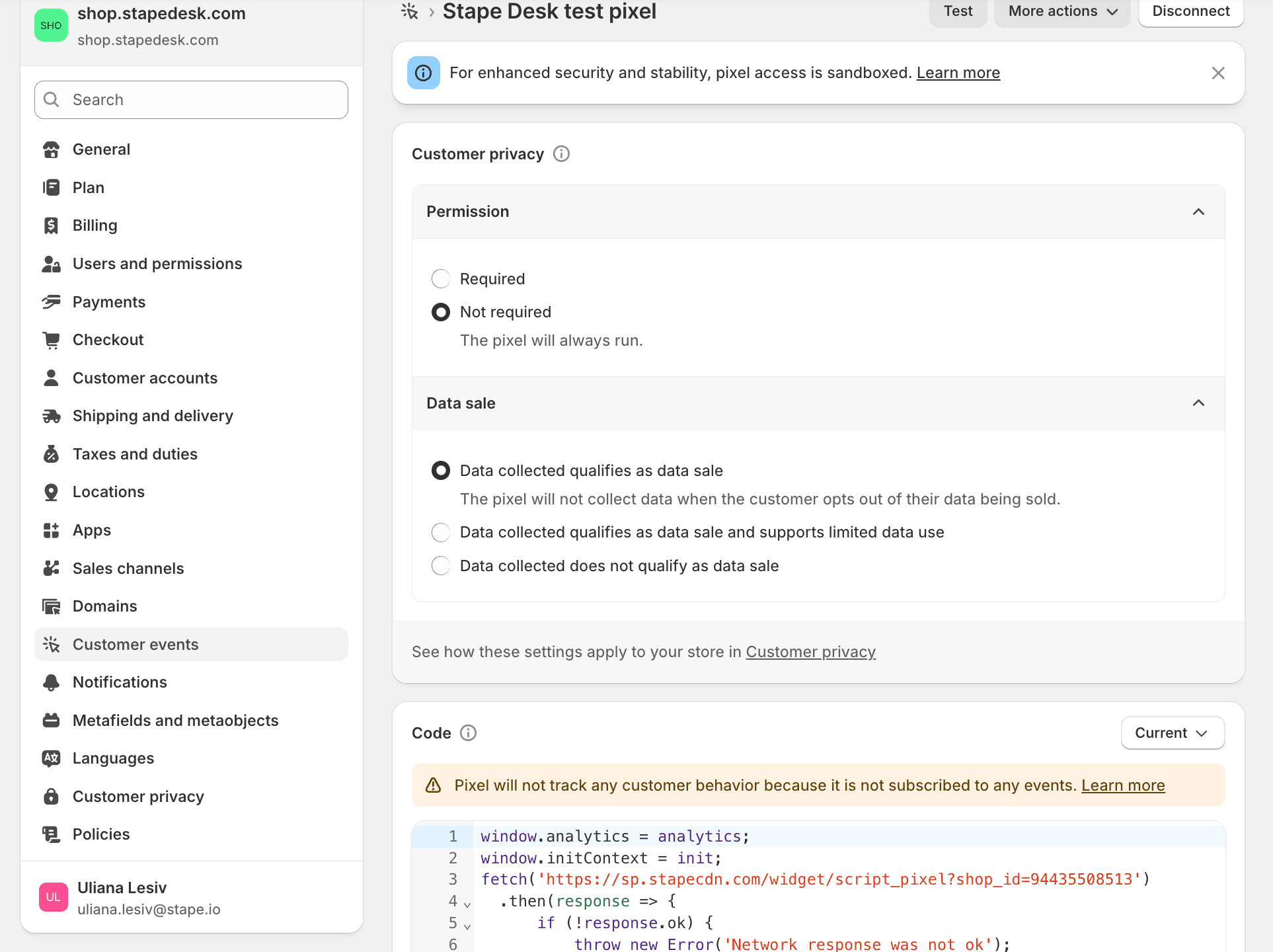Click the Notifications bell icon
1273x952 pixels.
[x=51, y=682]
